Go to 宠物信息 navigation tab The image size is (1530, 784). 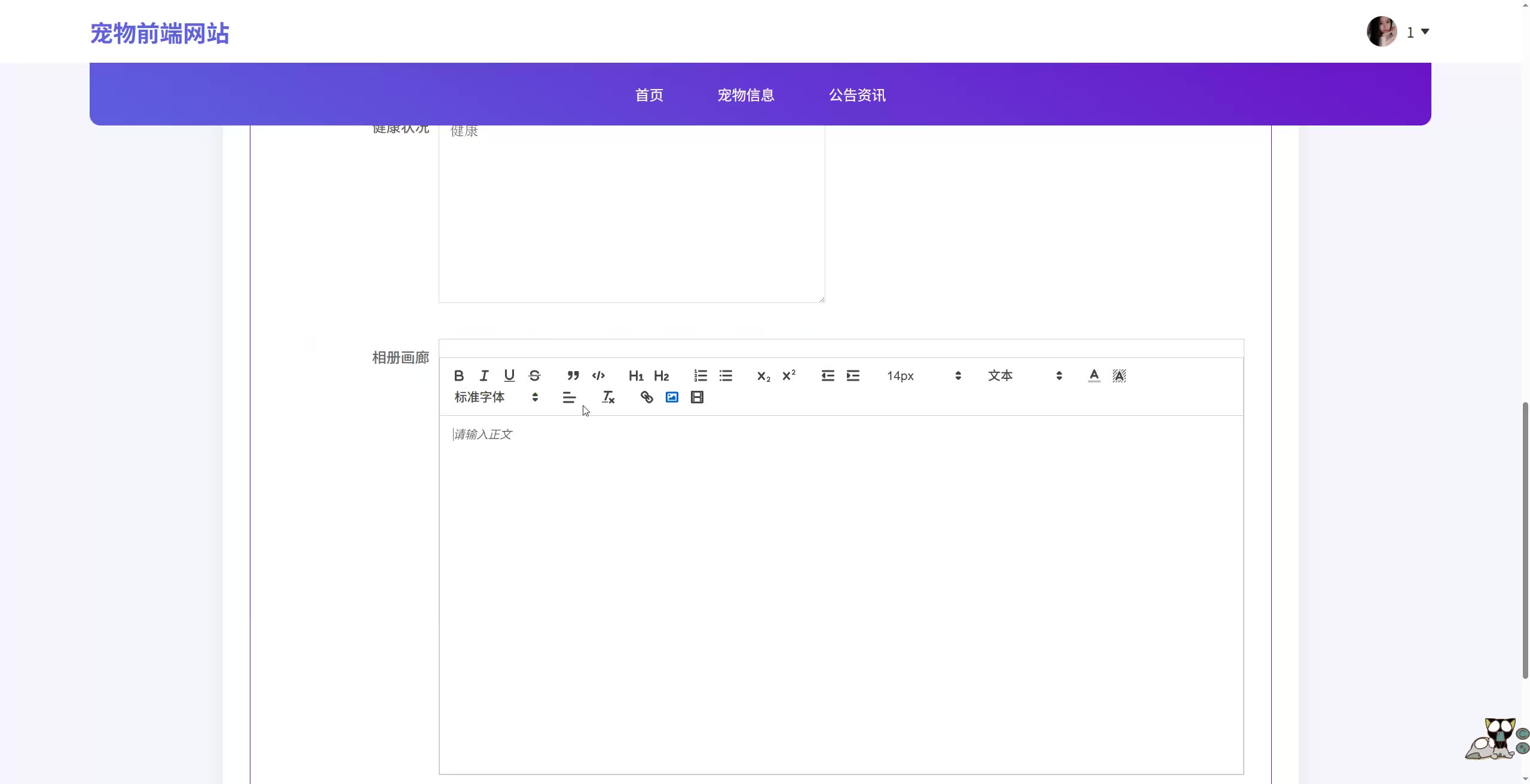pyautogui.click(x=746, y=95)
